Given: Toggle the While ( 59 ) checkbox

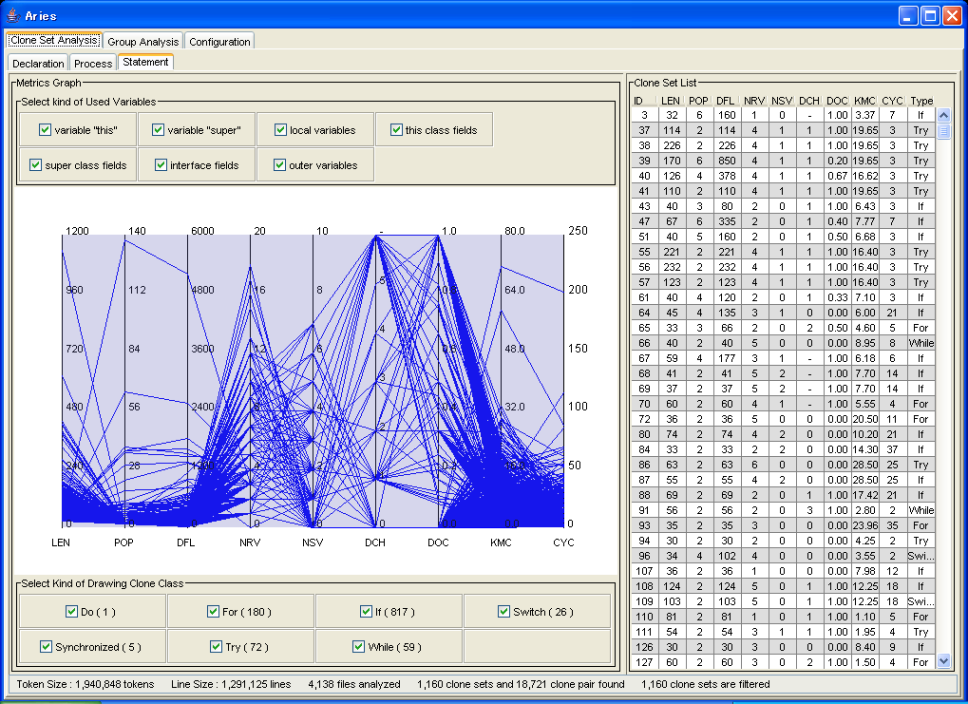Looking at the screenshot, I should (359, 646).
